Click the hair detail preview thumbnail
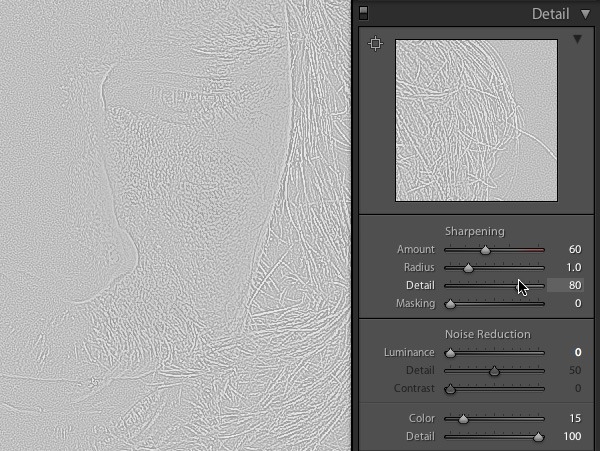The height and width of the screenshot is (451, 600). click(476, 120)
